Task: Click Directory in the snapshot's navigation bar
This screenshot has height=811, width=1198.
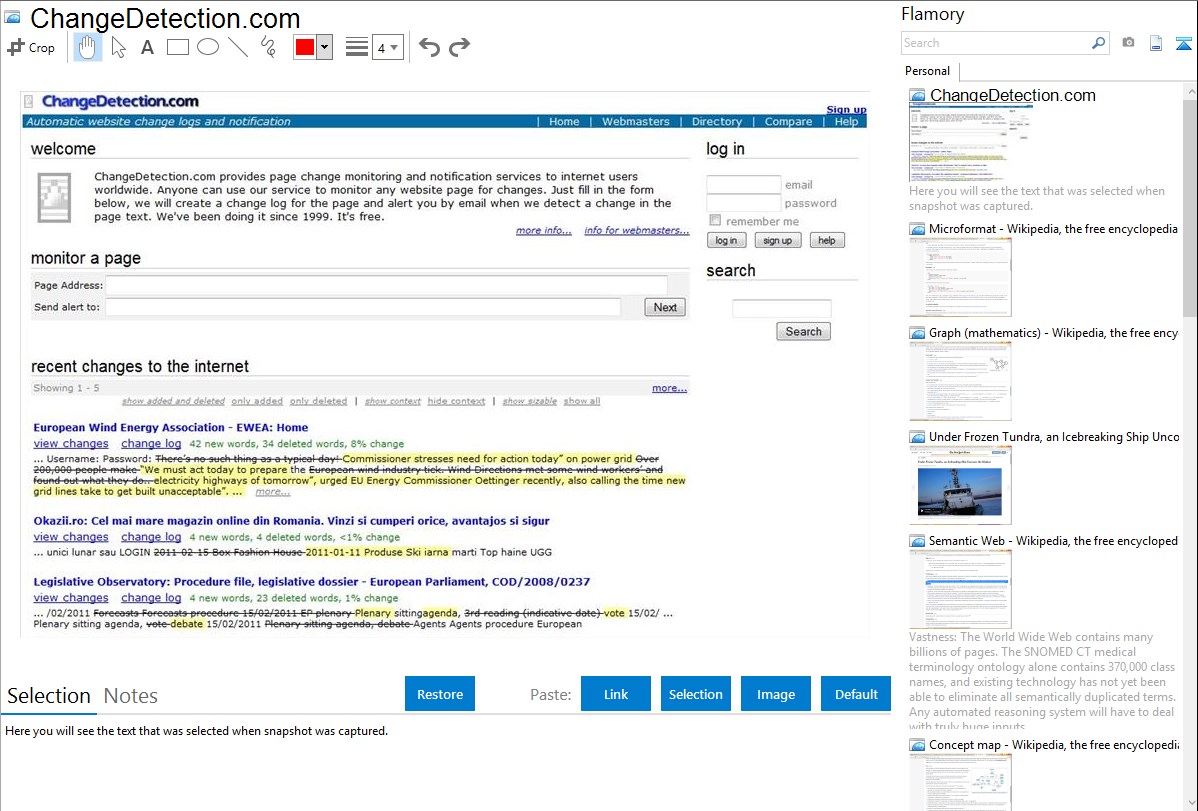Action: (x=717, y=122)
